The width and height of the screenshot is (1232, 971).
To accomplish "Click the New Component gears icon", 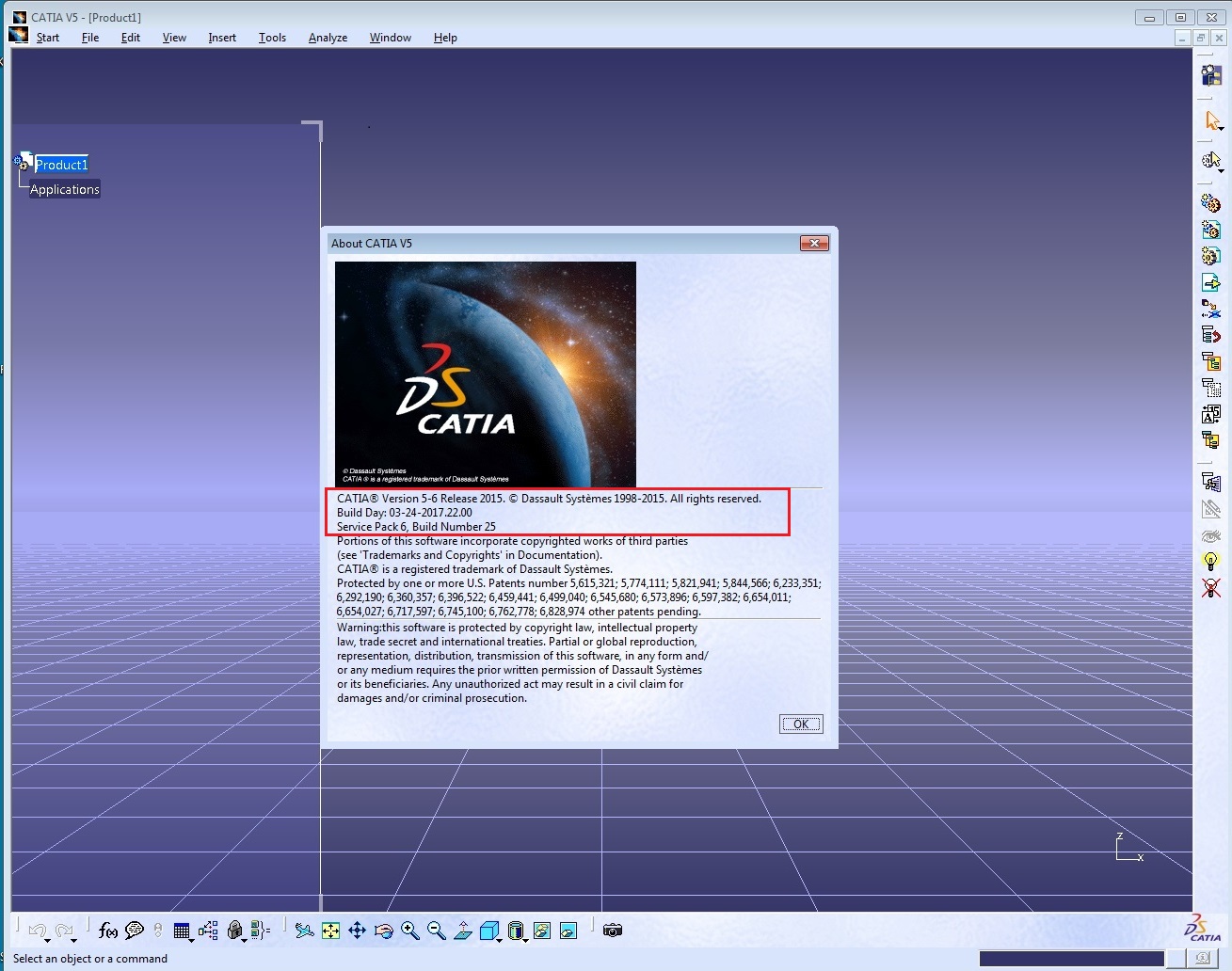I will click(x=1211, y=203).
